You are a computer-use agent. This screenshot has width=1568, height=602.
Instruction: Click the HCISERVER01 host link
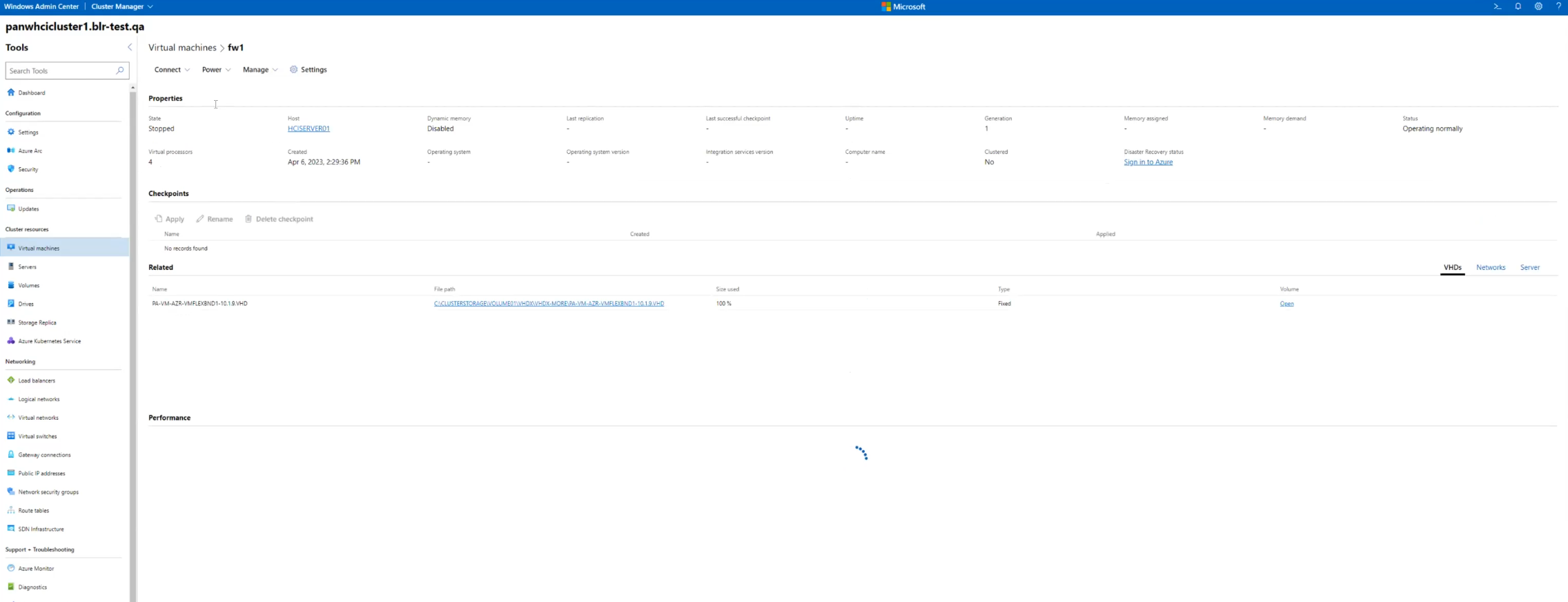coord(308,128)
